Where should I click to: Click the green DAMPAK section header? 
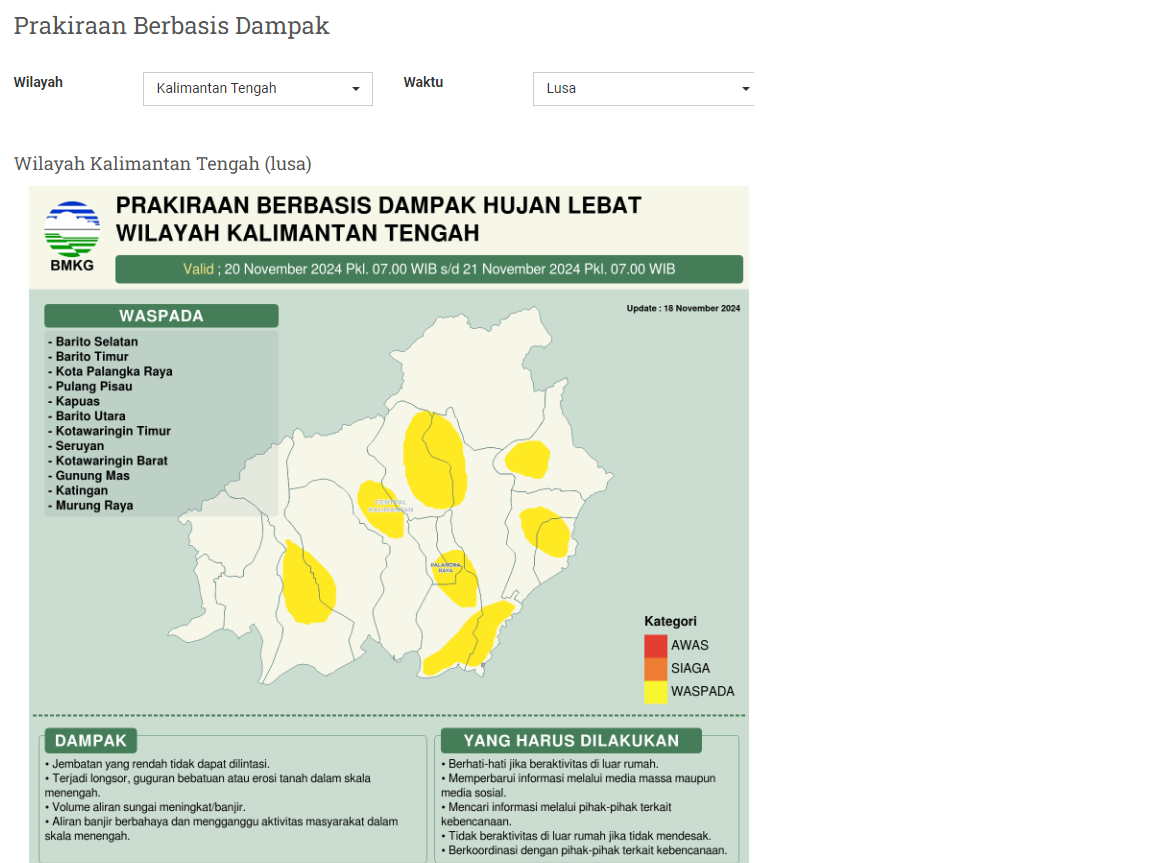click(x=90, y=740)
